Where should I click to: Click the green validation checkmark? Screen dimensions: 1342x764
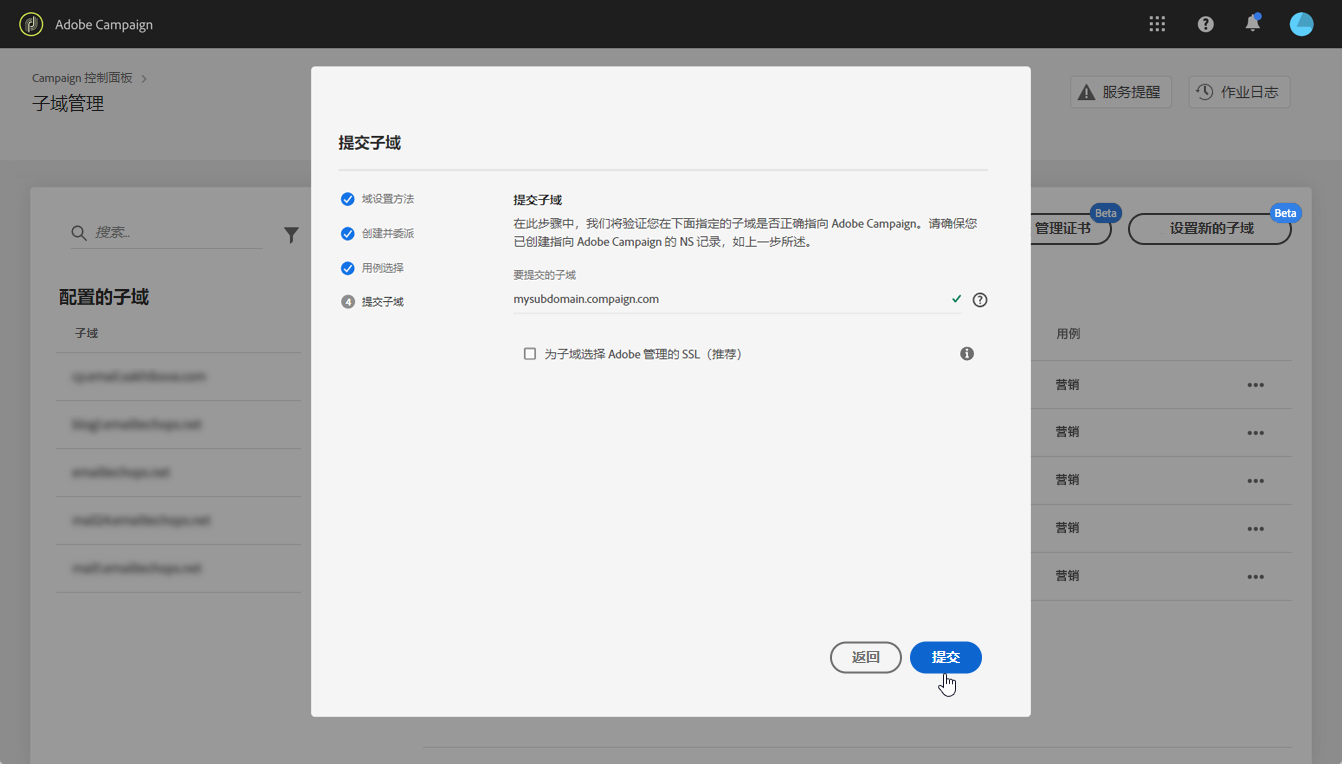point(957,299)
